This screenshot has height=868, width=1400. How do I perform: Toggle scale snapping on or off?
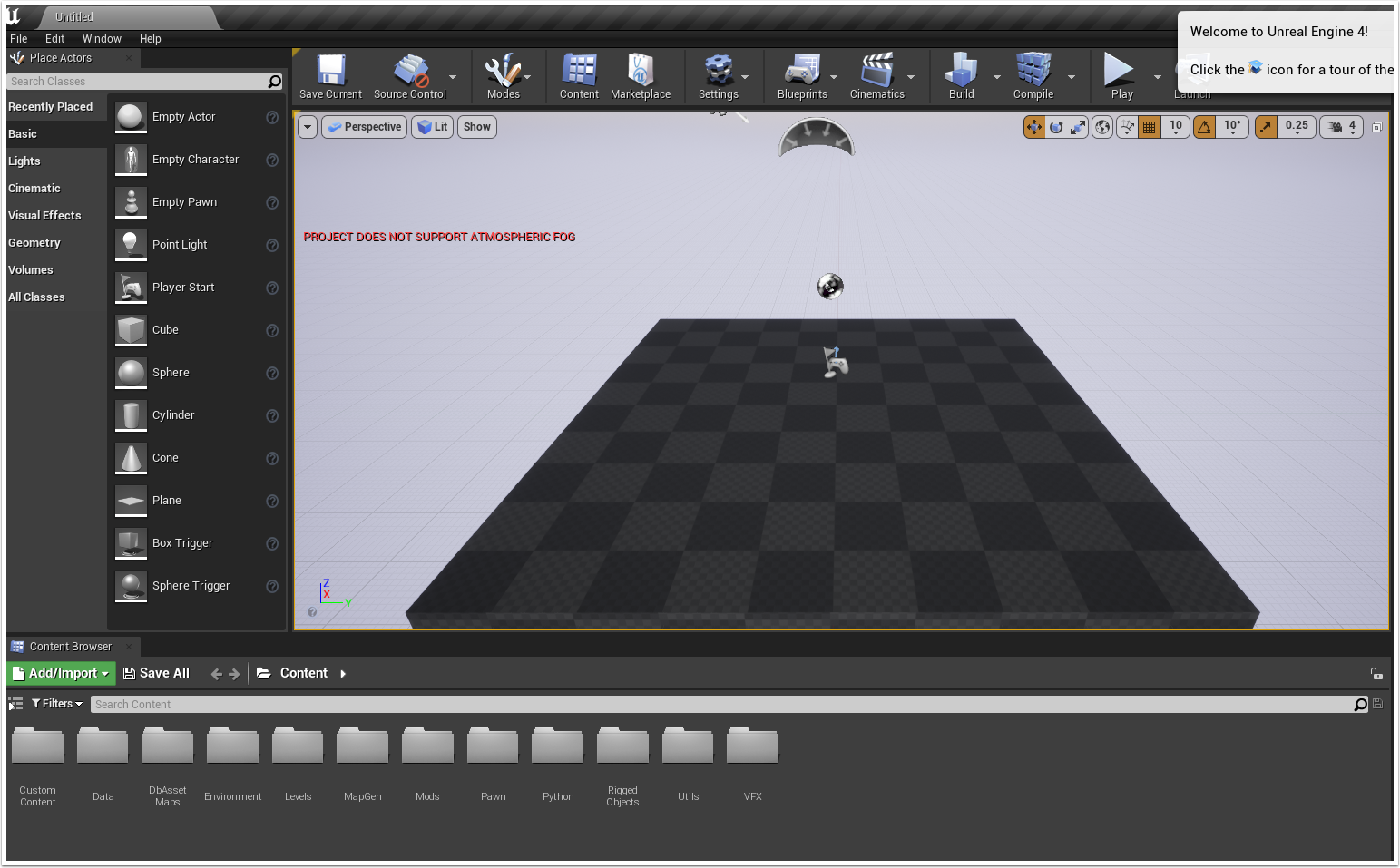pos(1266,127)
